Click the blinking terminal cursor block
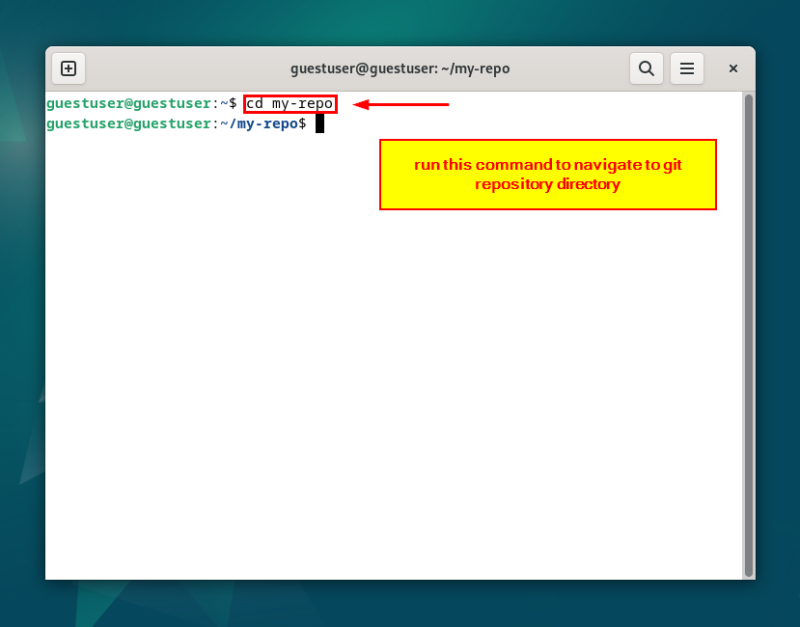 pyautogui.click(x=319, y=121)
